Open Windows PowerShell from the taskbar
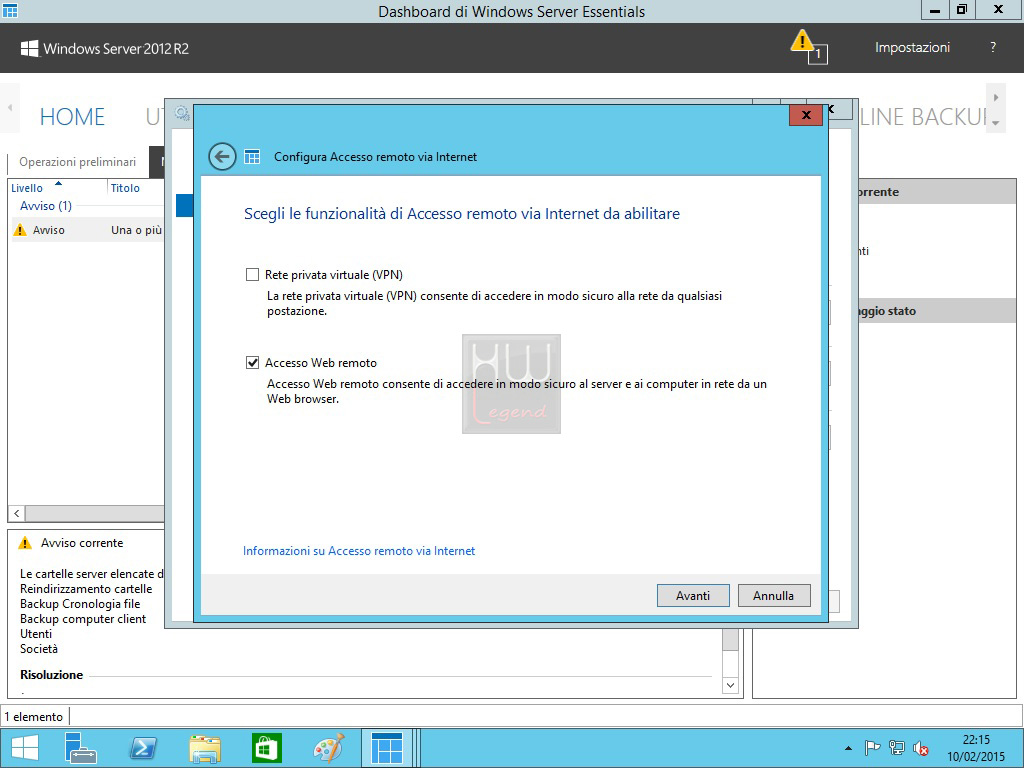The width and height of the screenshot is (1024, 768). [143, 748]
